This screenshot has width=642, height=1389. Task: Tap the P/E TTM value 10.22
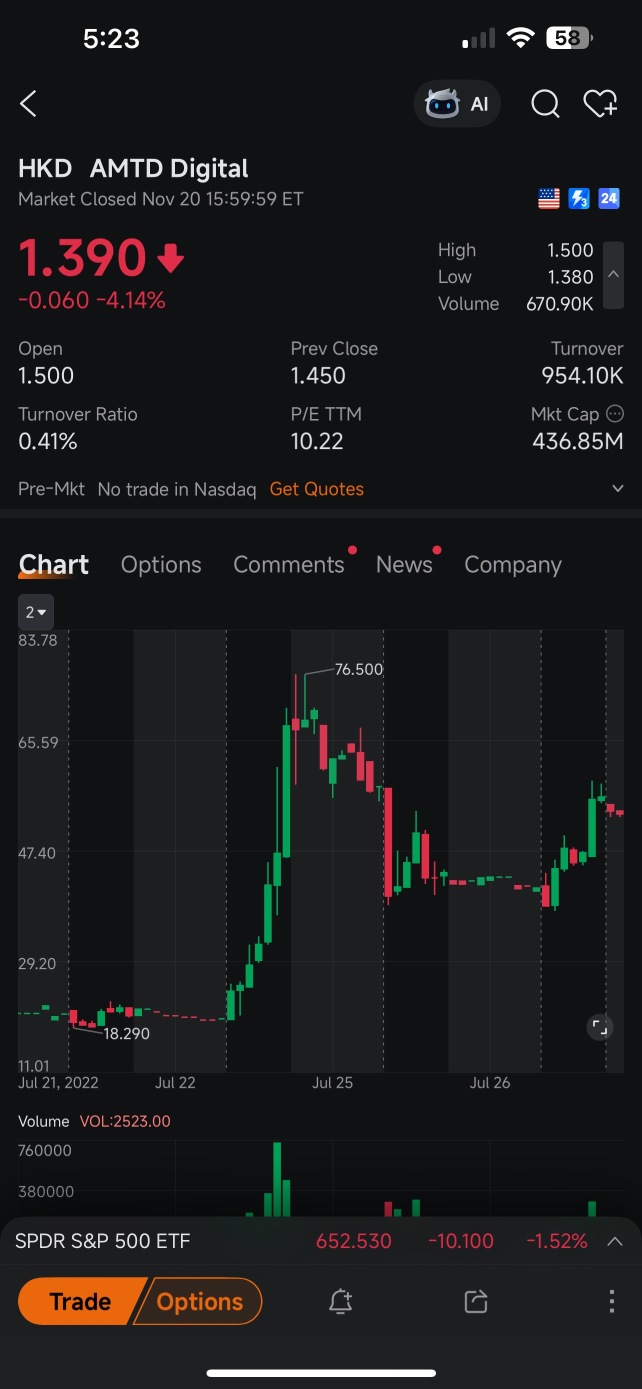pyautogui.click(x=317, y=441)
